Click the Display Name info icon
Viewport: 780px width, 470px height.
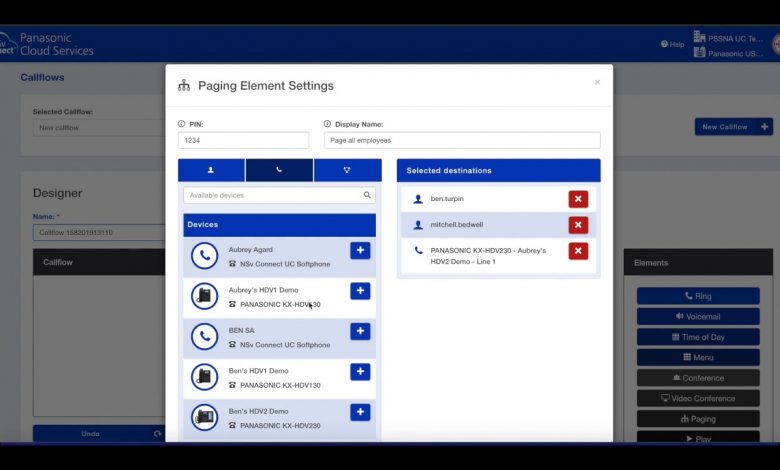pyautogui.click(x=327, y=124)
